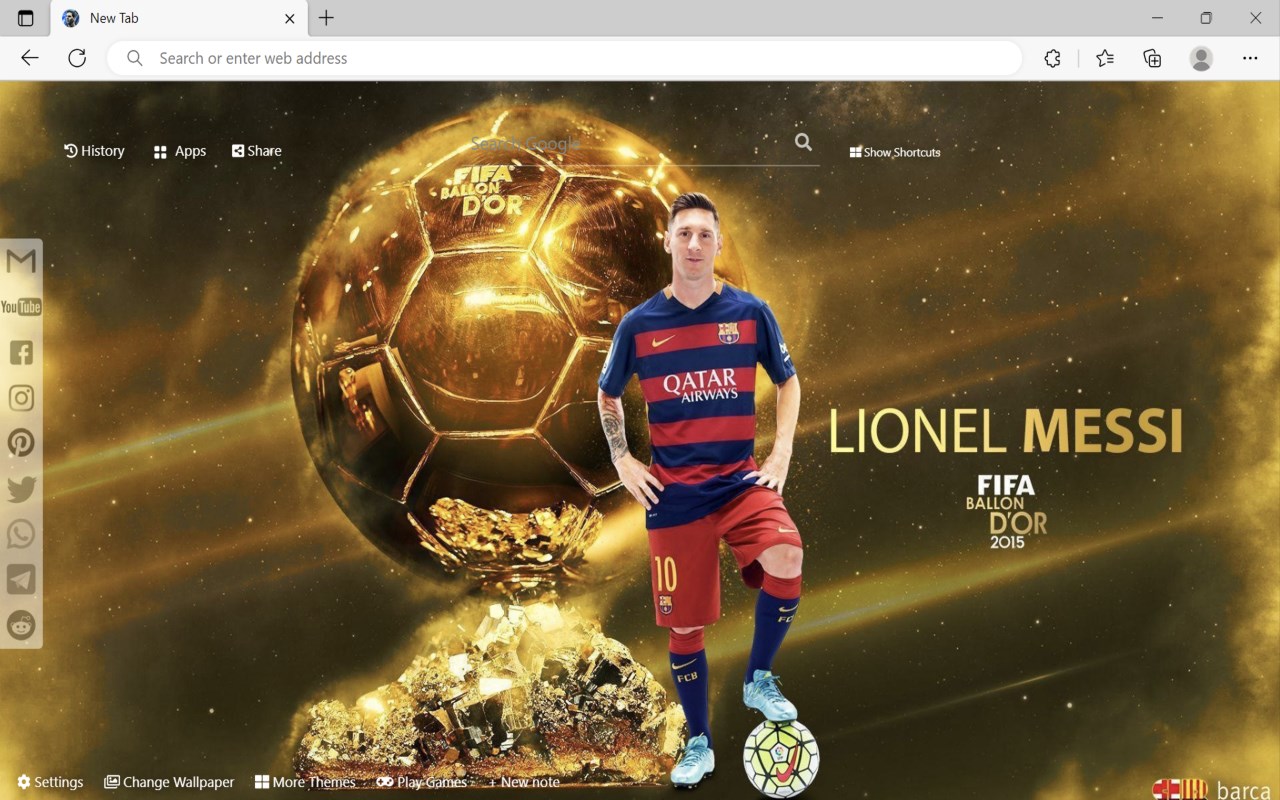Click the Share link
Viewport: 1280px width, 800px height.
point(257,151)
